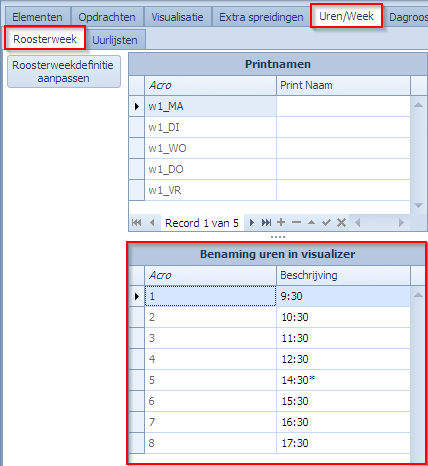The width and height of the screenshot is (428, 466).
Task: Select the 14:30* description cell
Action: pyautogui.click(x=343, y=380)
